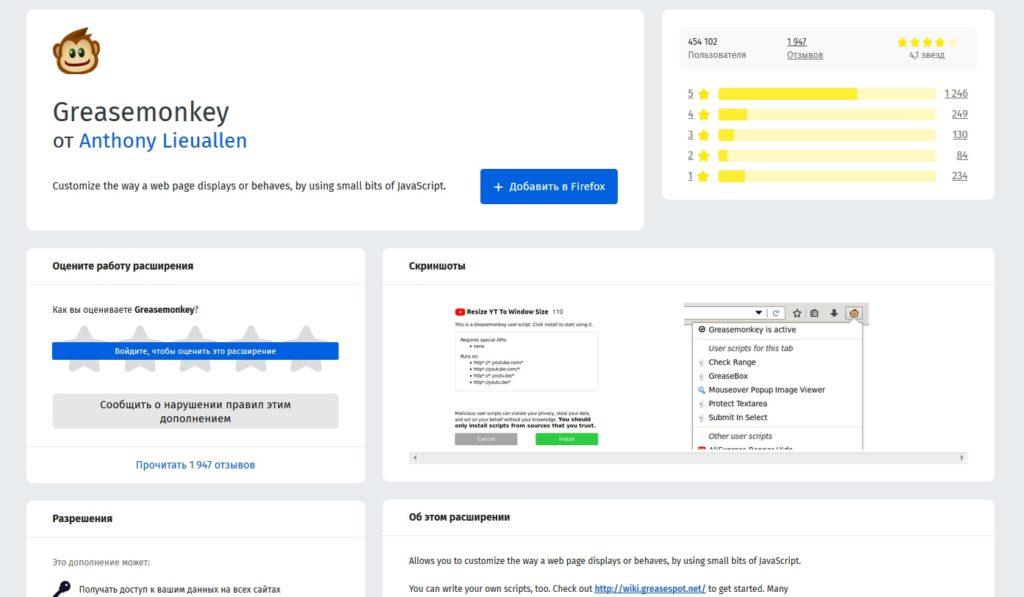
Task: Click the 5-star rating bar
Action: pos(827,94)
